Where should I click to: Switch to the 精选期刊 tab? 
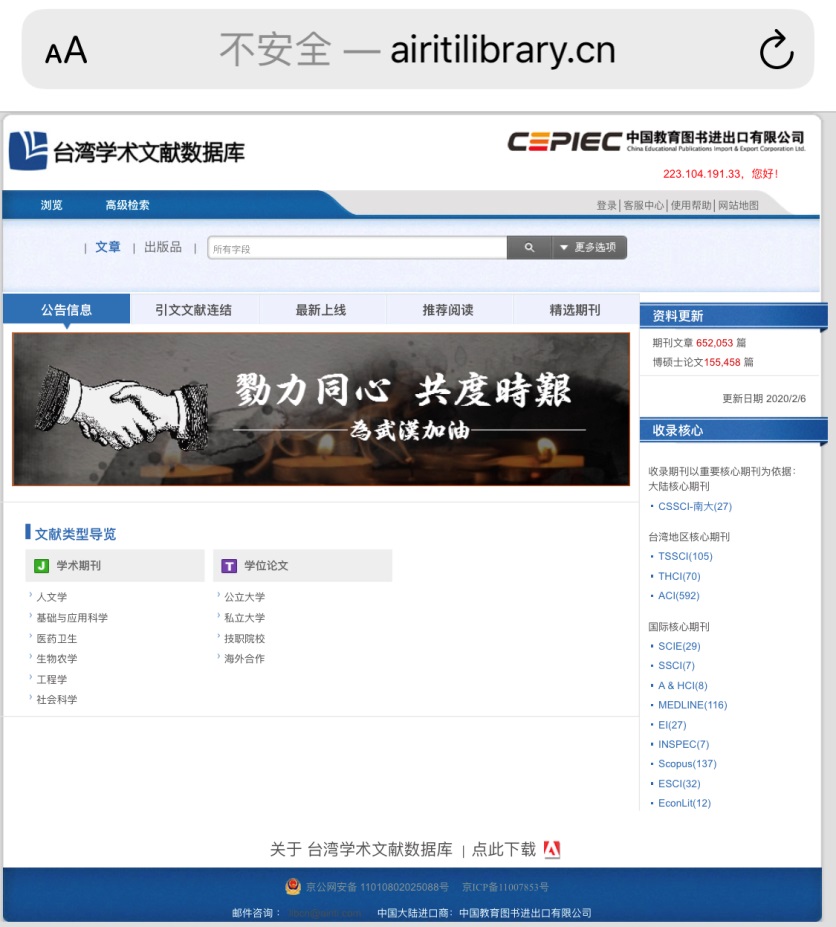[x=575, y=309]
